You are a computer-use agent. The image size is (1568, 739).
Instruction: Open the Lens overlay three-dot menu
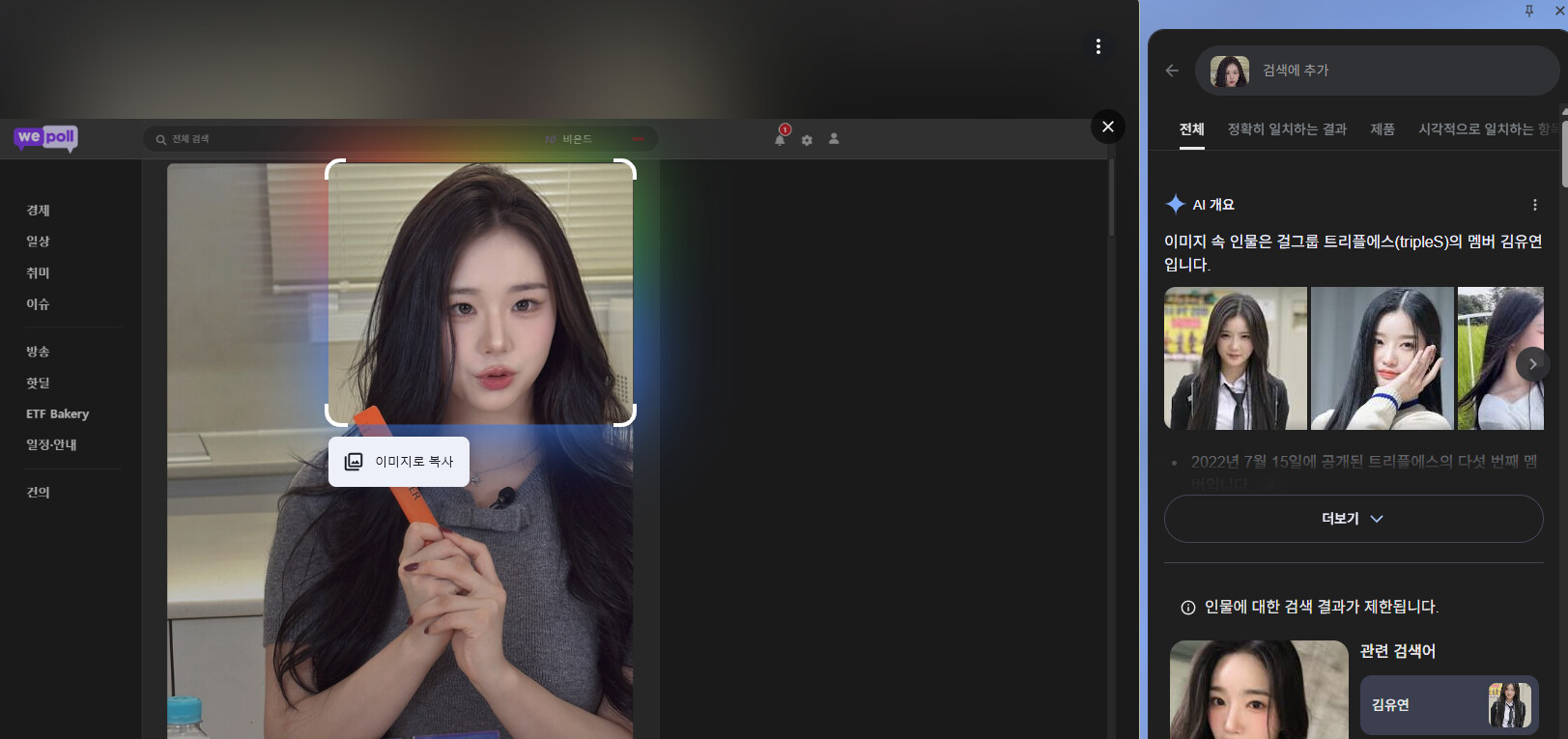point(1098,46)
